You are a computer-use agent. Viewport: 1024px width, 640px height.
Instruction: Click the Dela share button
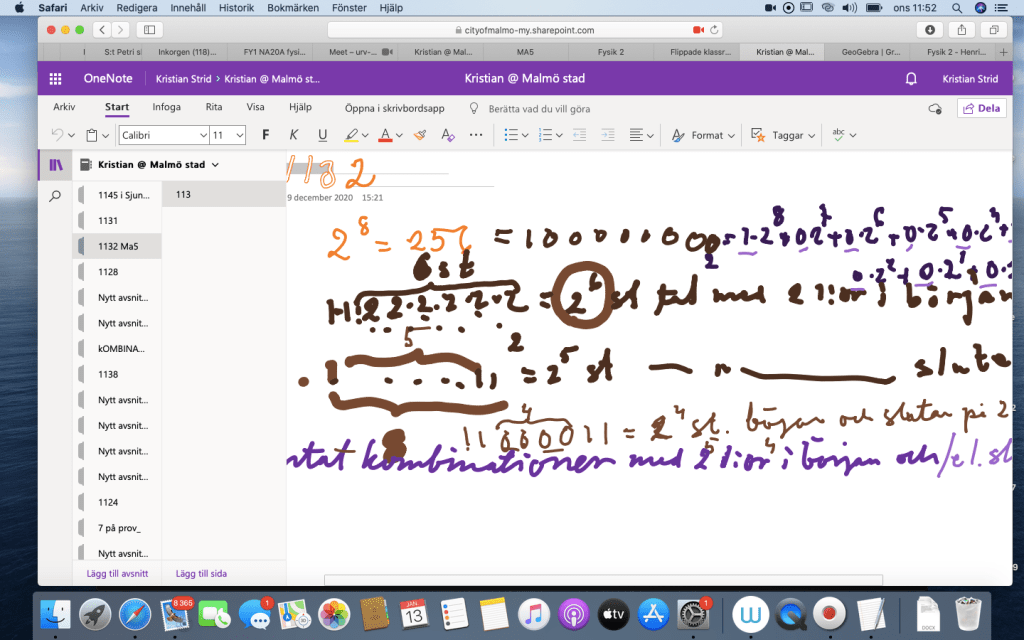pos(981,108)
